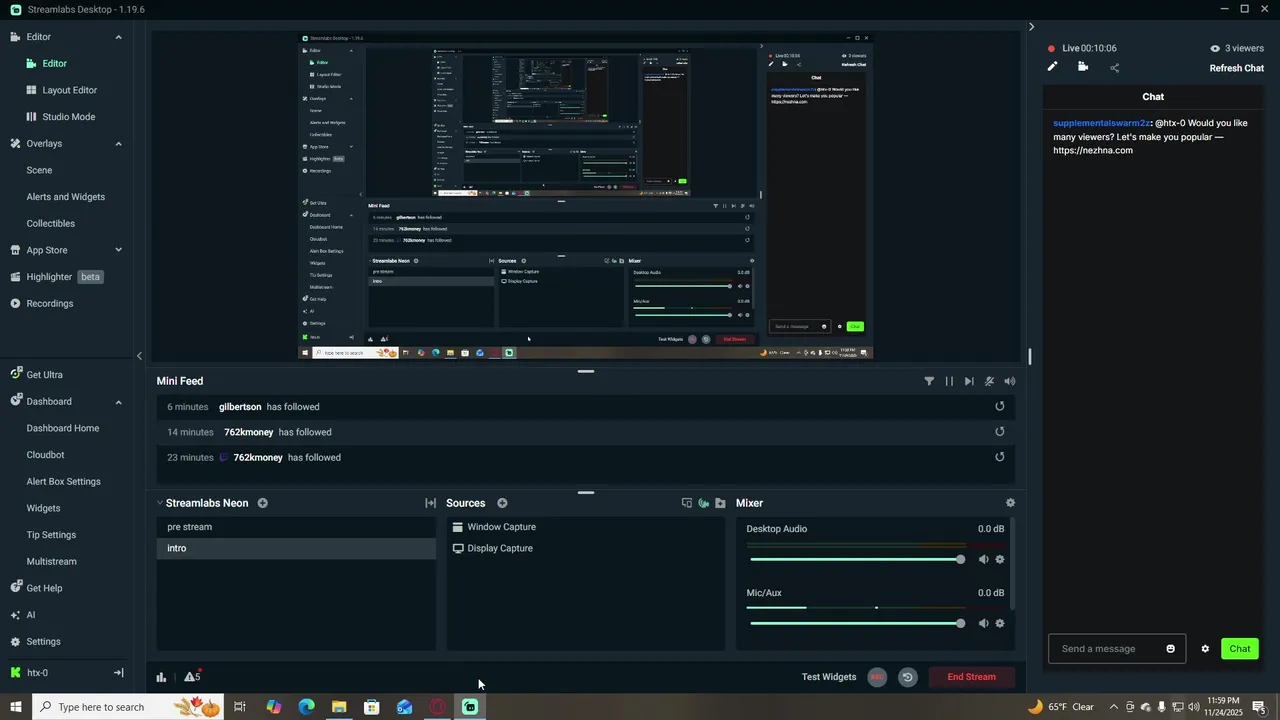Click the Mini Feed speaker volume icon

click(x=1009, y=381)
